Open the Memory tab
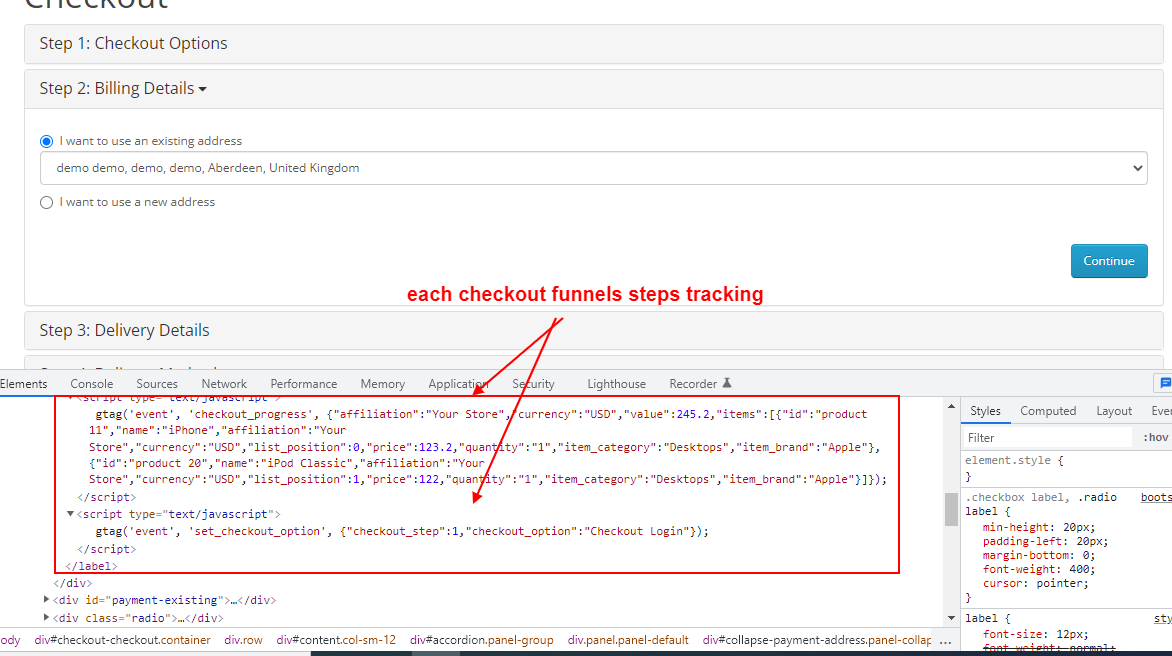Image resolution: width=1172 pixels, height=656 pixels. [x=383, y=383]
